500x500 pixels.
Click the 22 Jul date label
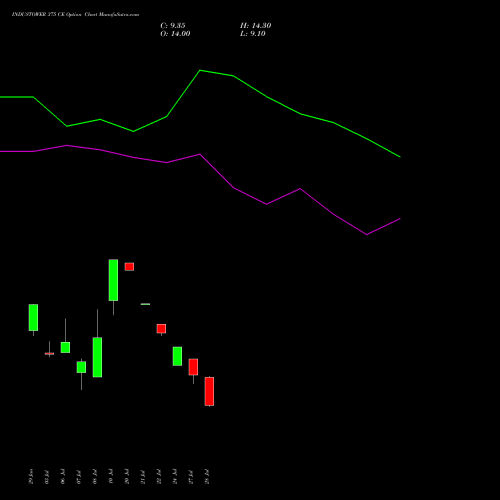pyautogui.click(x=159, y=476)
